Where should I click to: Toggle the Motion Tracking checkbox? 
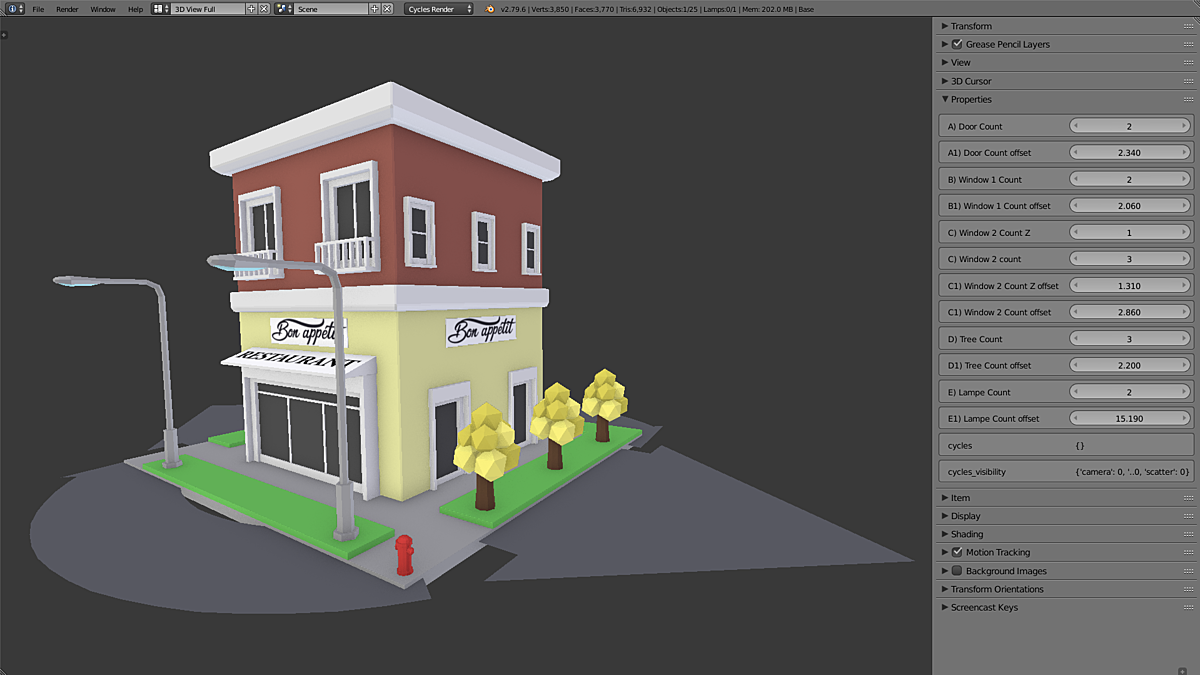pos(957,552)
